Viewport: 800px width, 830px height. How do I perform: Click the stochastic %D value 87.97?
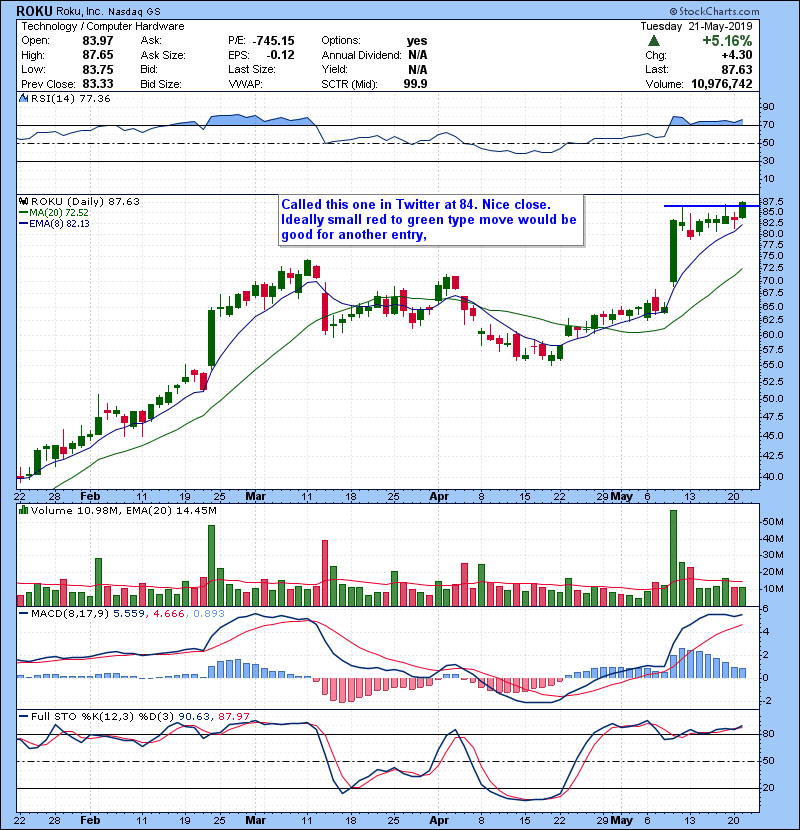234,717
